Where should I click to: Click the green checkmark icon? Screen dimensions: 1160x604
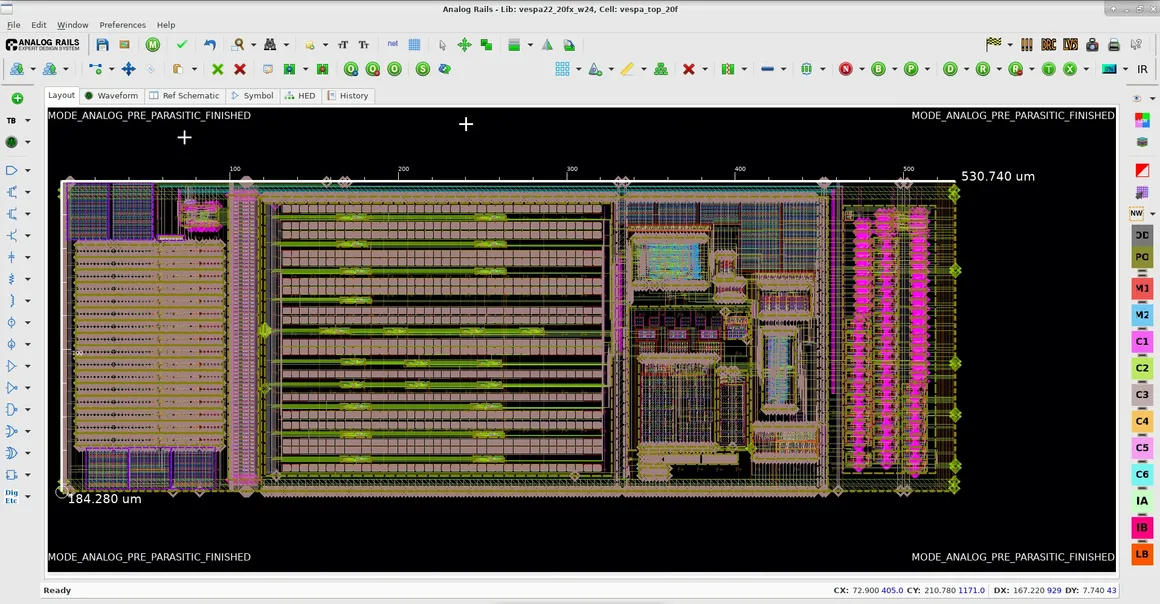pos(181,45)
